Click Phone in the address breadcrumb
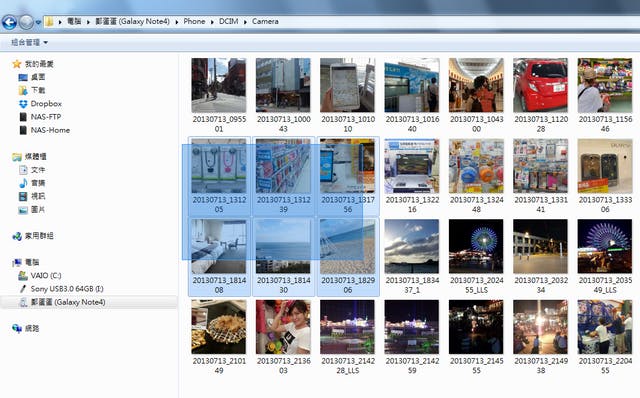Screen dimensions: 640x398 pos(194,21)
